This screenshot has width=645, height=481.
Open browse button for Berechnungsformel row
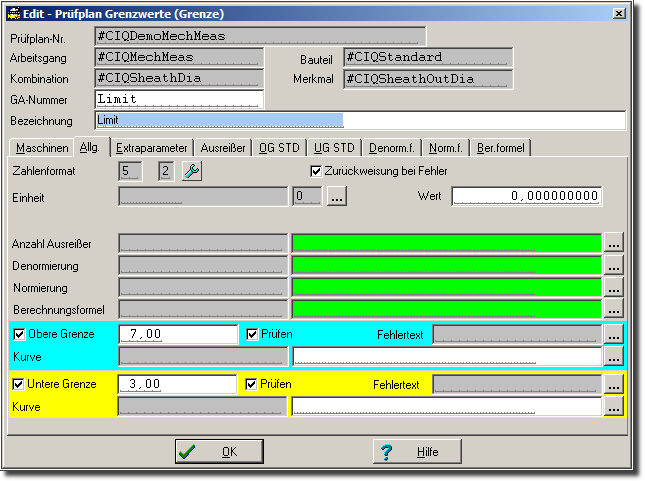click(614, 309)
